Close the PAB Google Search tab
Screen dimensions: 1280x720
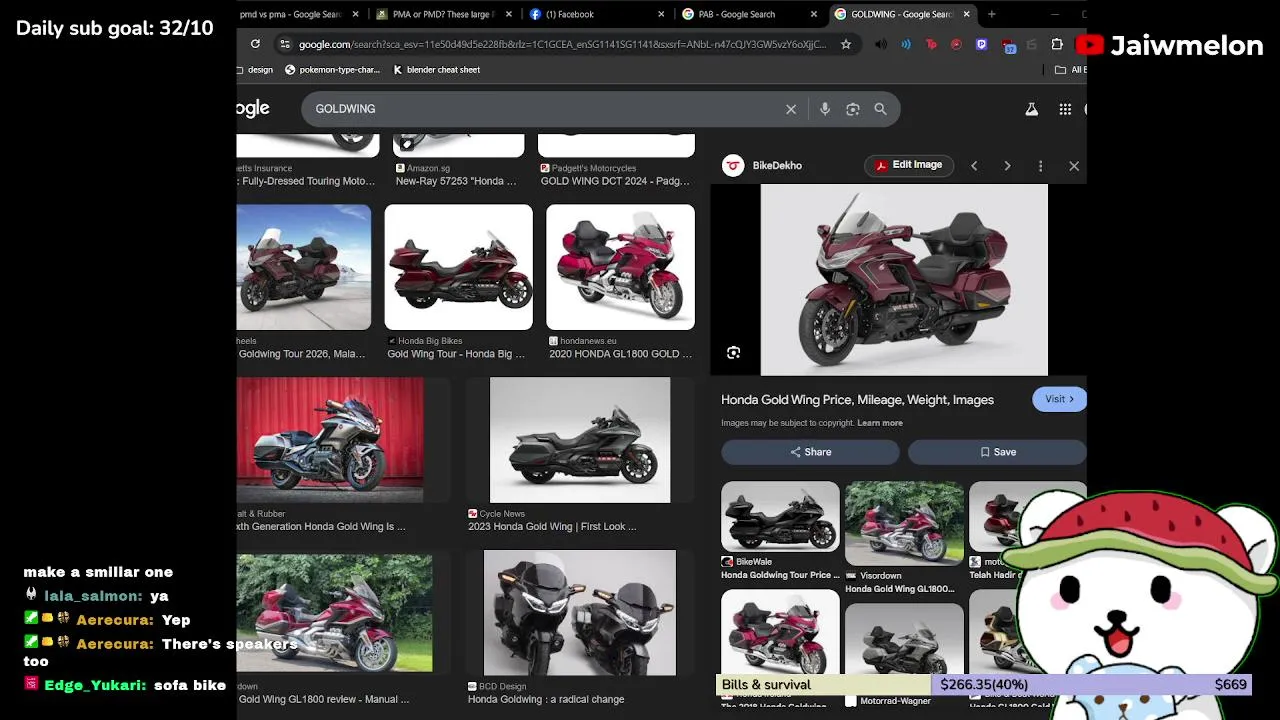click(x=814, y=14)
